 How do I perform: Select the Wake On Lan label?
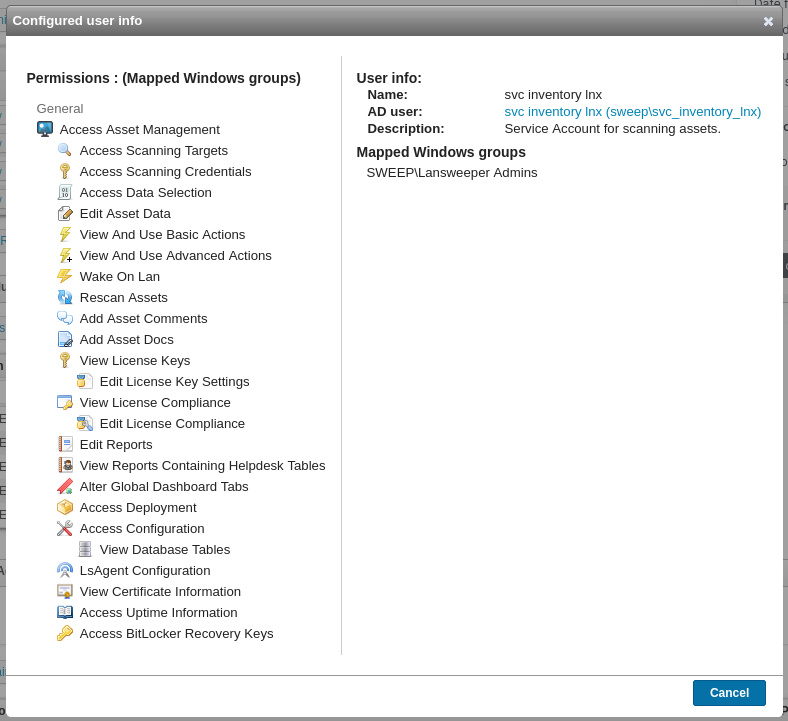[120, 277]
